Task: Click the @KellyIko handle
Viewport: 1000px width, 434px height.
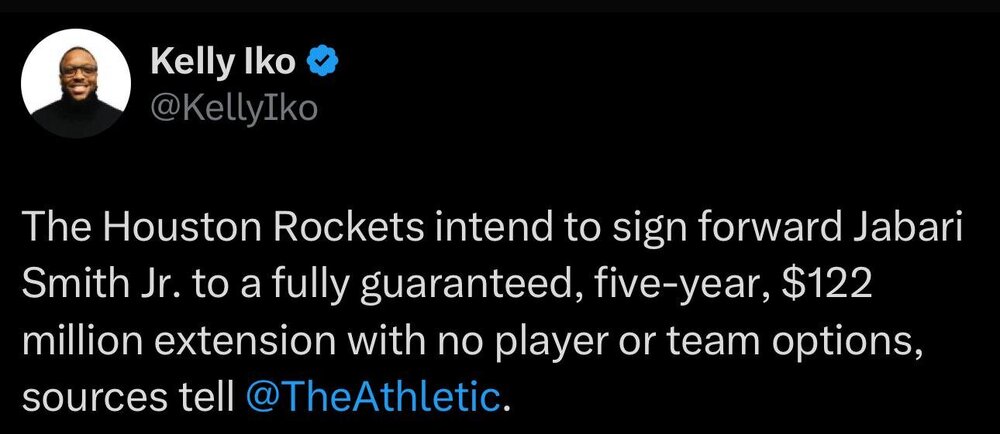Action: 232,106
